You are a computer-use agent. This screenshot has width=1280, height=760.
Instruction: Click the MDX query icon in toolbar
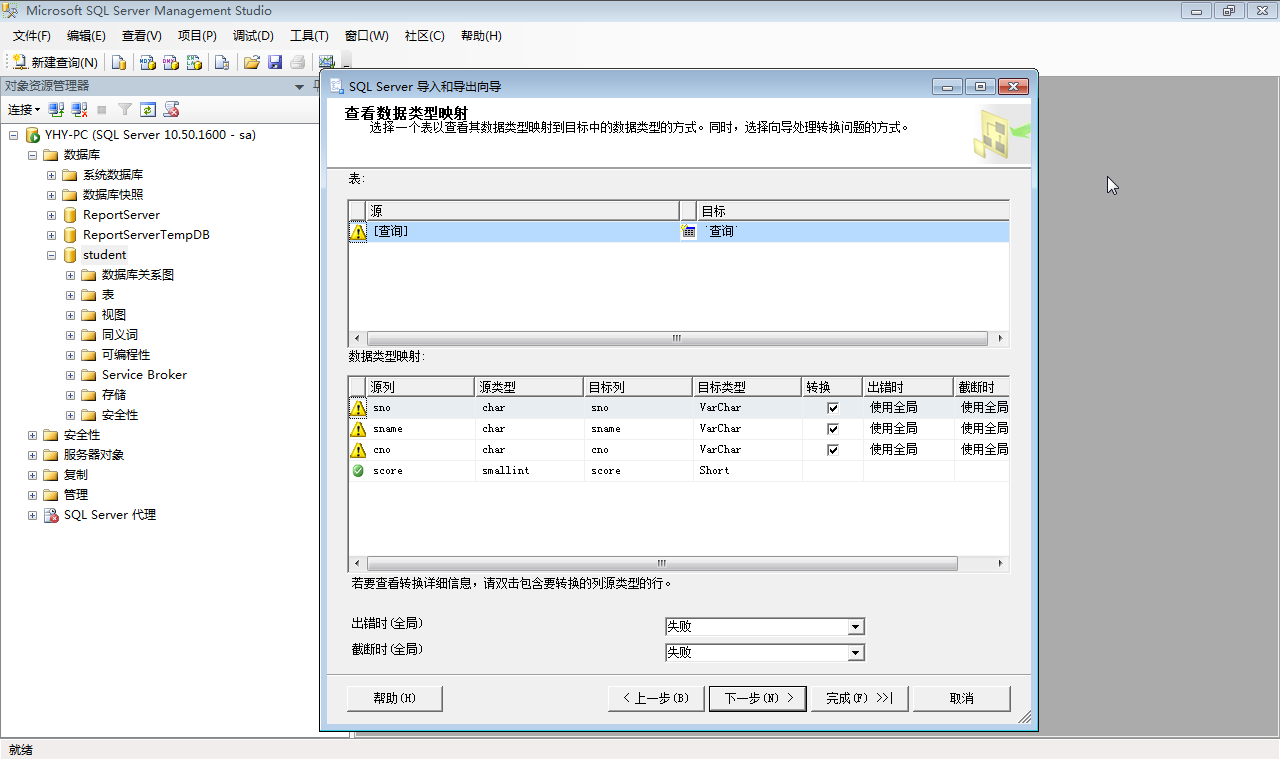coord(147,62)
